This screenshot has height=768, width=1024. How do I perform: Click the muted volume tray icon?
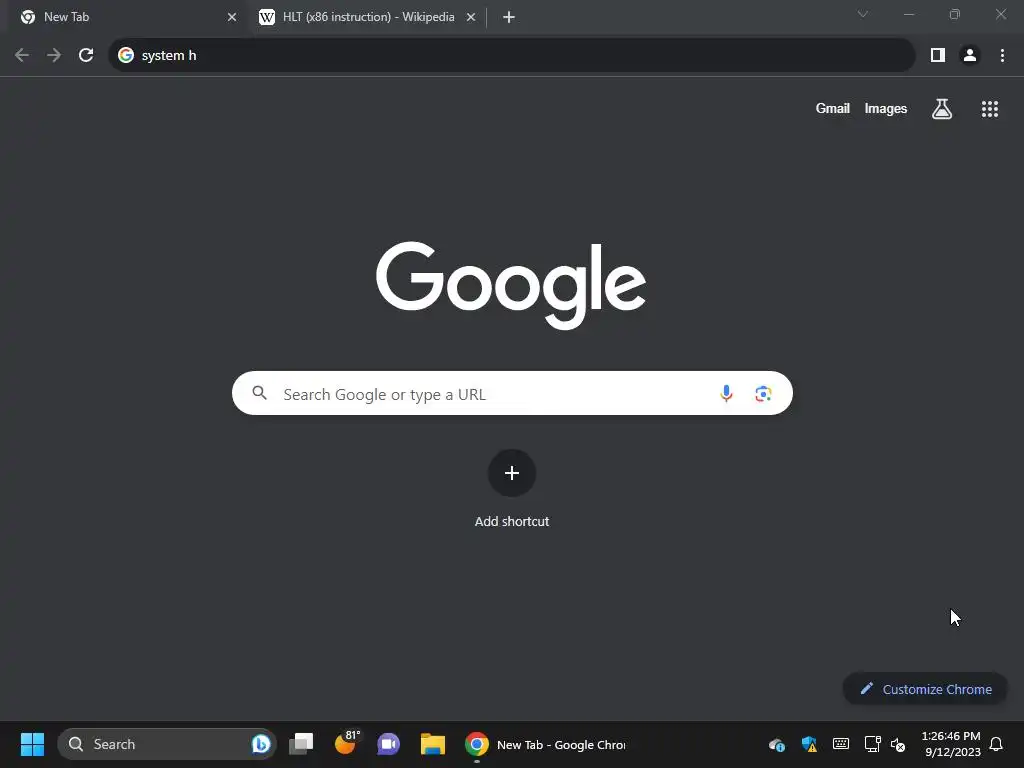899,744
